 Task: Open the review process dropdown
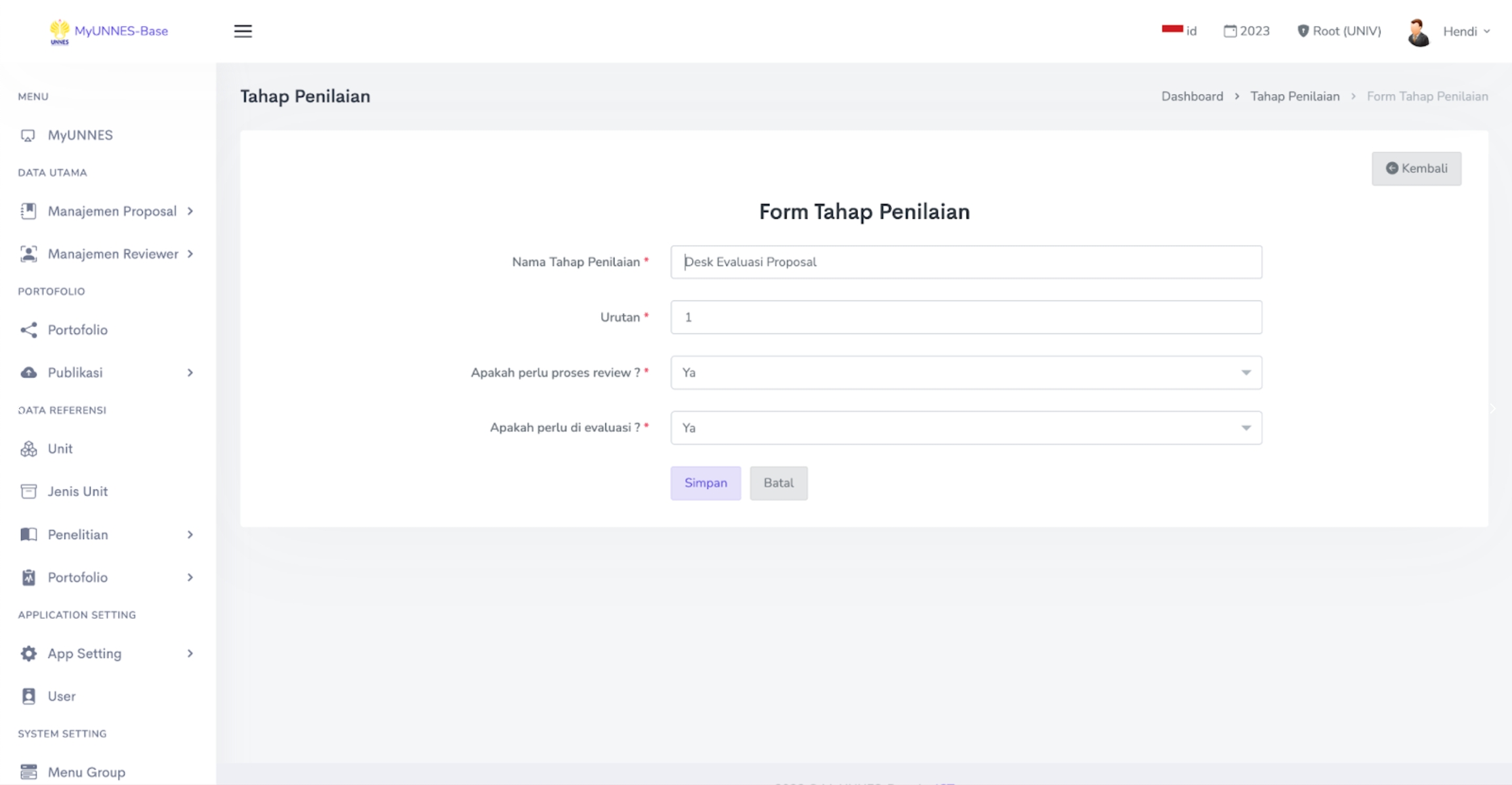(965, 373)
